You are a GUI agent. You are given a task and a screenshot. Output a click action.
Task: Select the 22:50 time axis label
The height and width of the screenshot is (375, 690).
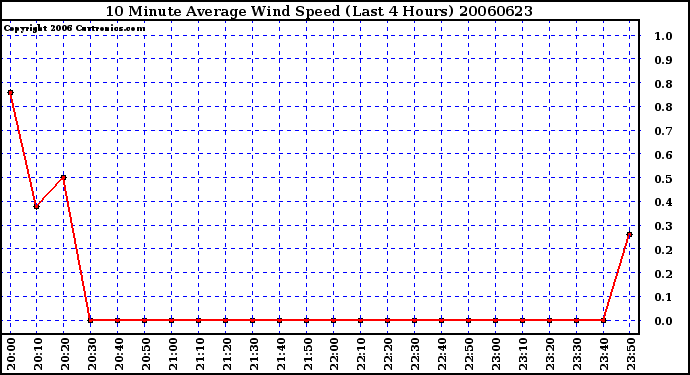tap(470, 354)
